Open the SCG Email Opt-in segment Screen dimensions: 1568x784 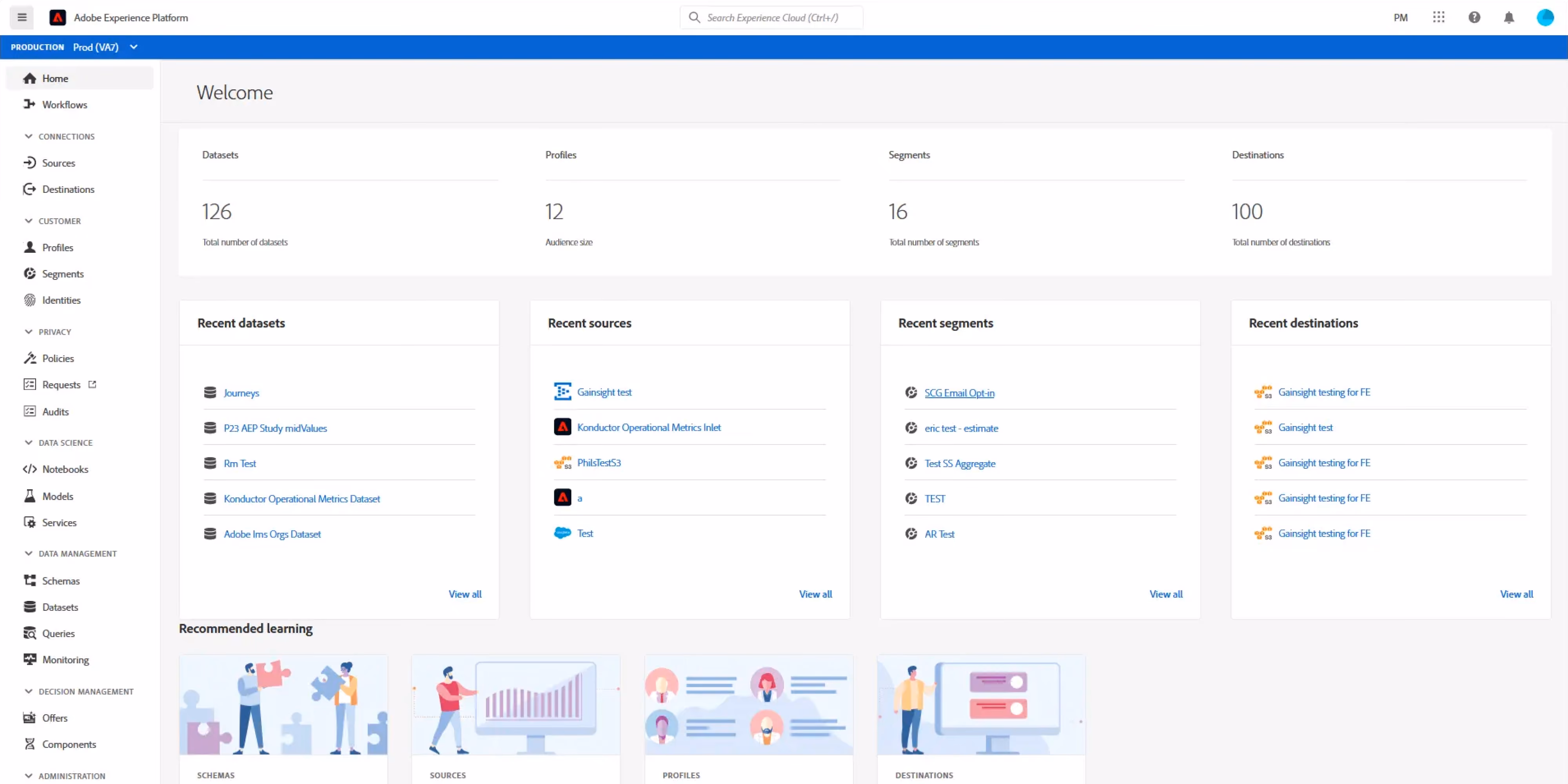(959, 393)
